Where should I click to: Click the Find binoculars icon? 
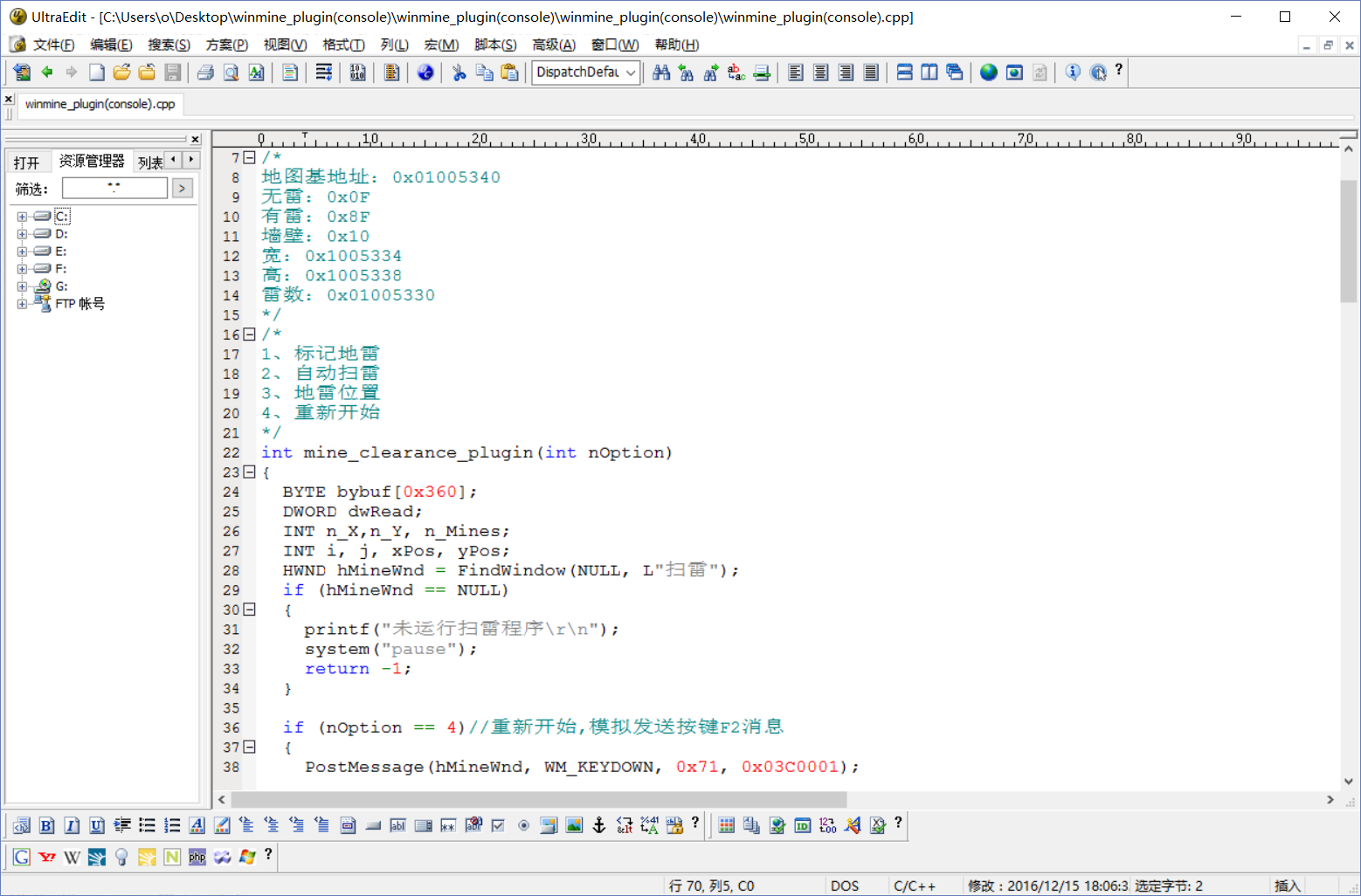(x=661, y=72)
